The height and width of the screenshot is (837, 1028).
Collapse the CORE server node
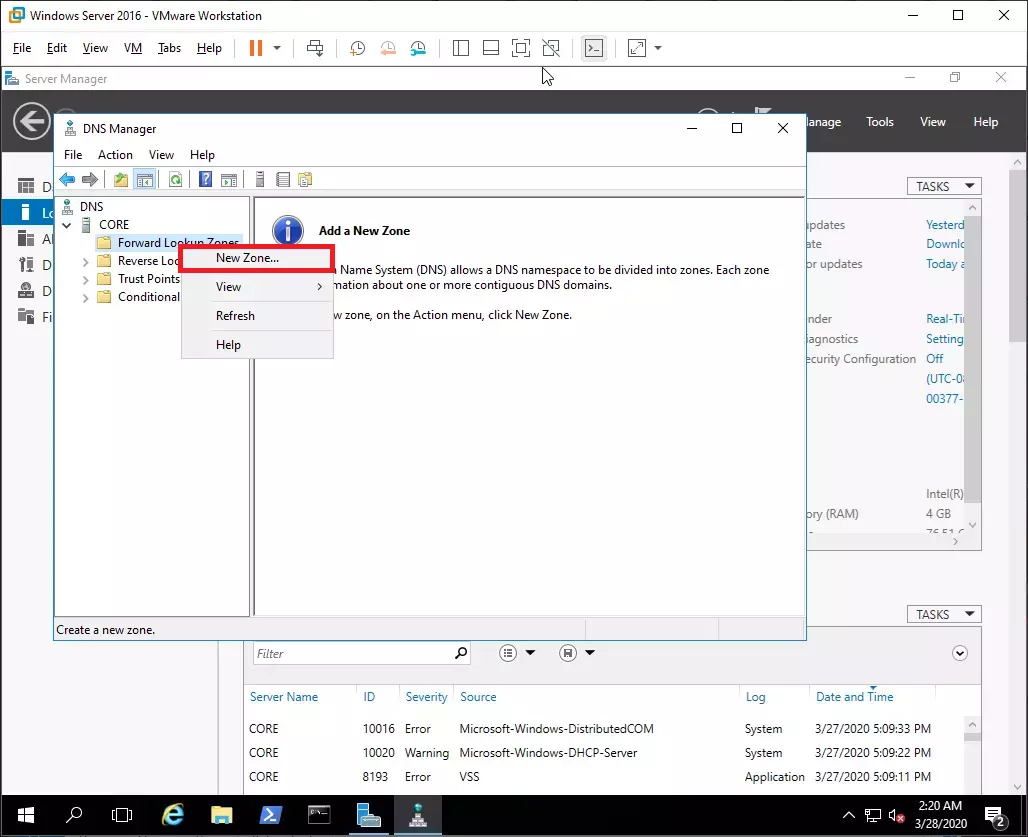[x=67, y=225]
